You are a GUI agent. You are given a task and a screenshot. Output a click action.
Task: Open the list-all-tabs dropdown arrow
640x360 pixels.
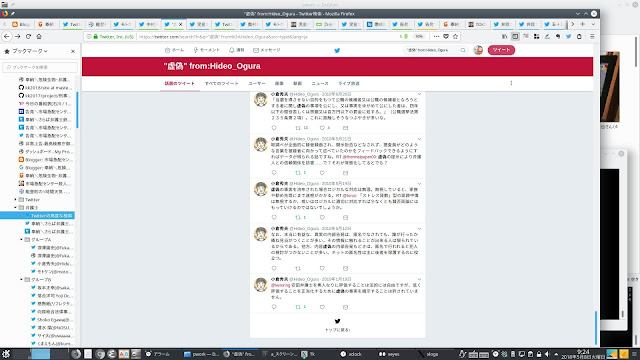click(593, 24)
